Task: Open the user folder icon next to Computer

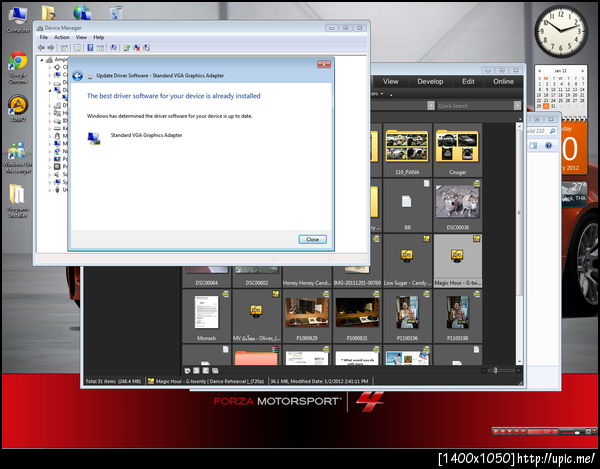Action: click(x=49, y=12)
